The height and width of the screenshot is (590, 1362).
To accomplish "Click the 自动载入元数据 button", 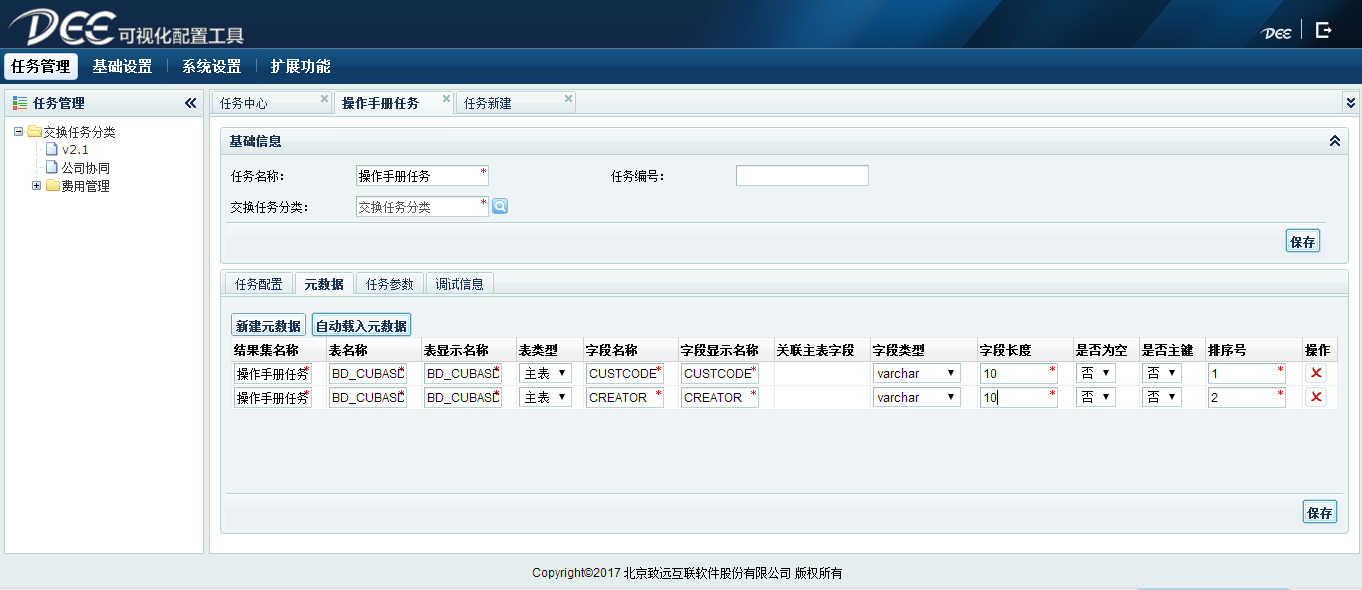I will pyautogui.click(x=361, y=326).
